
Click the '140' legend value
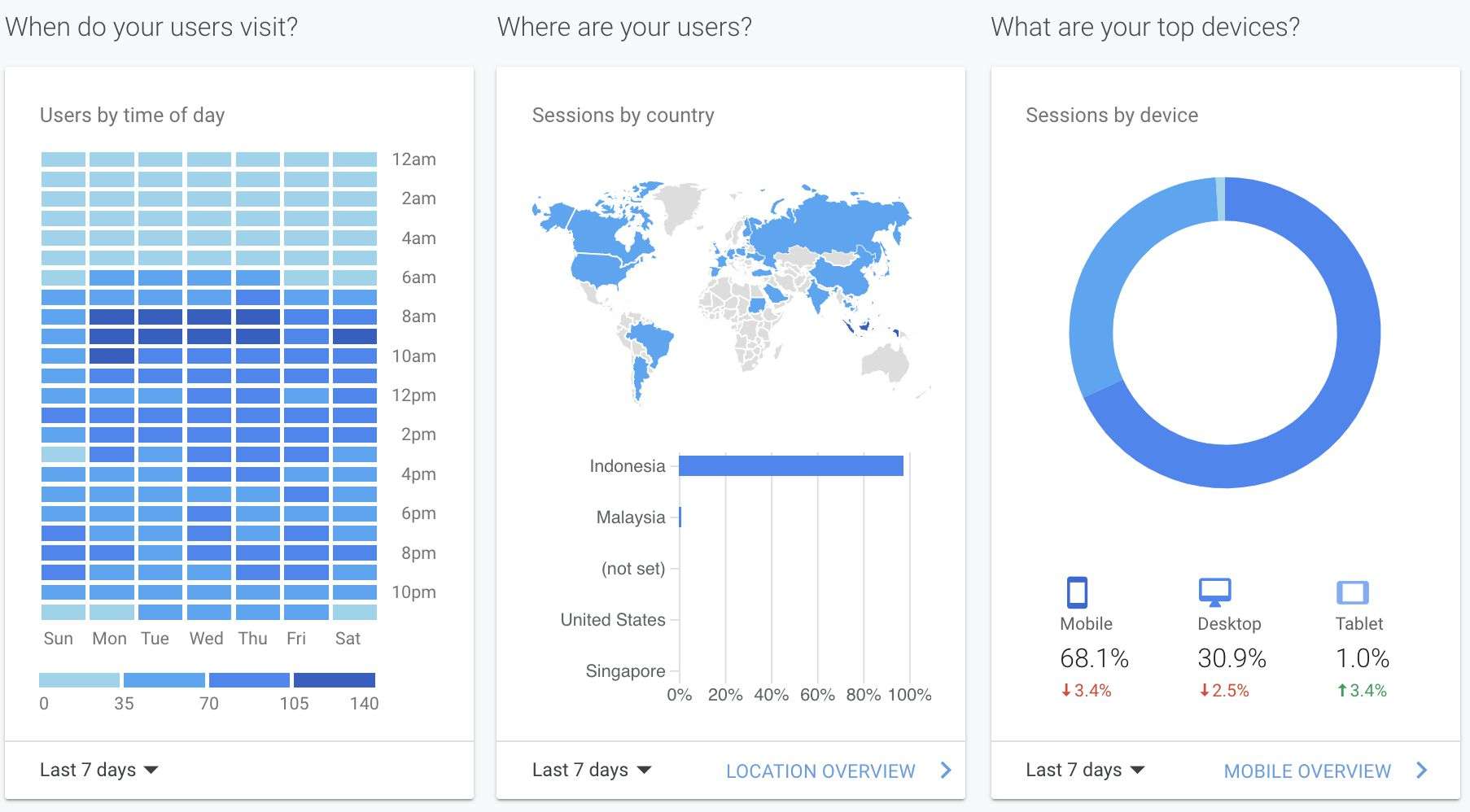[x=364, y=704]
